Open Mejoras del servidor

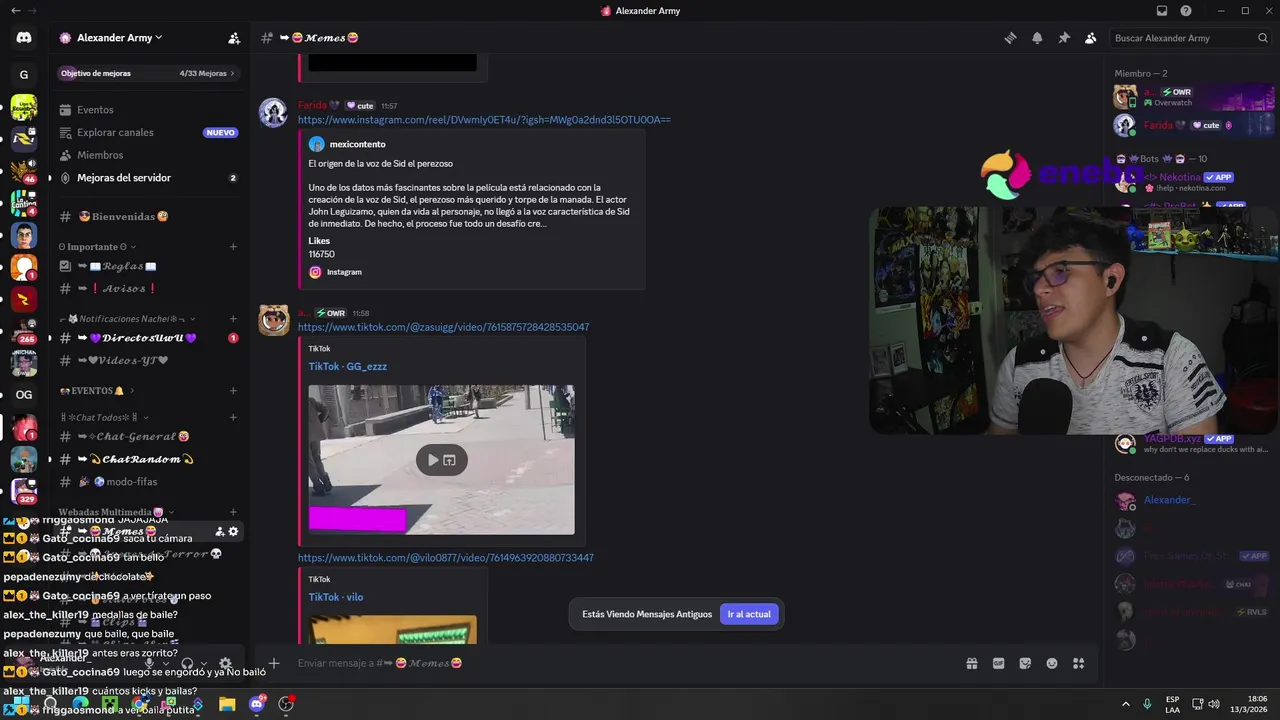tap(148, 178)
